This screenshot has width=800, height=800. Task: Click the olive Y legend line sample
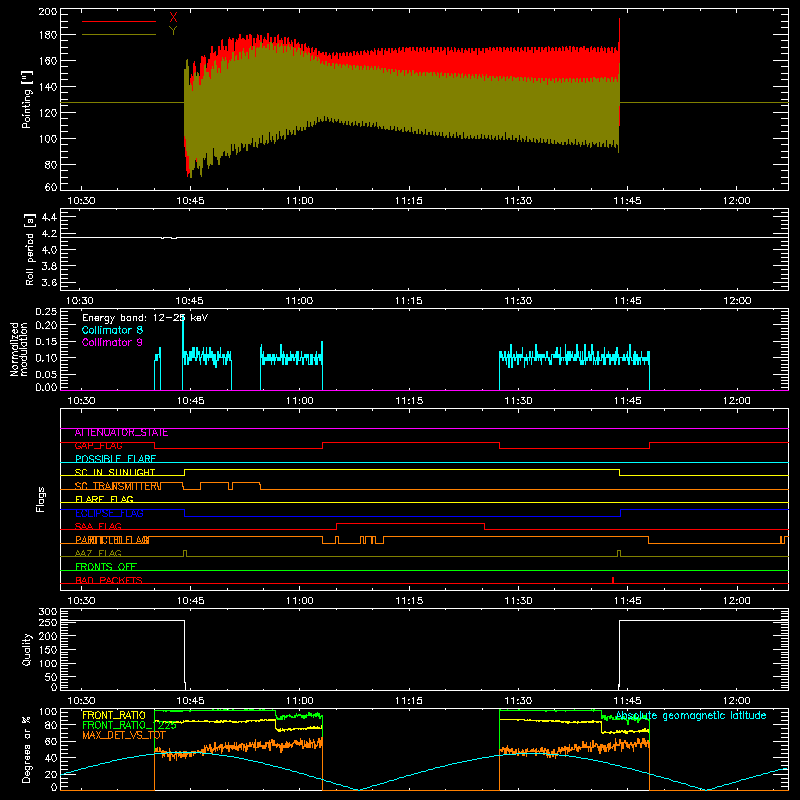tap(119, 35)
